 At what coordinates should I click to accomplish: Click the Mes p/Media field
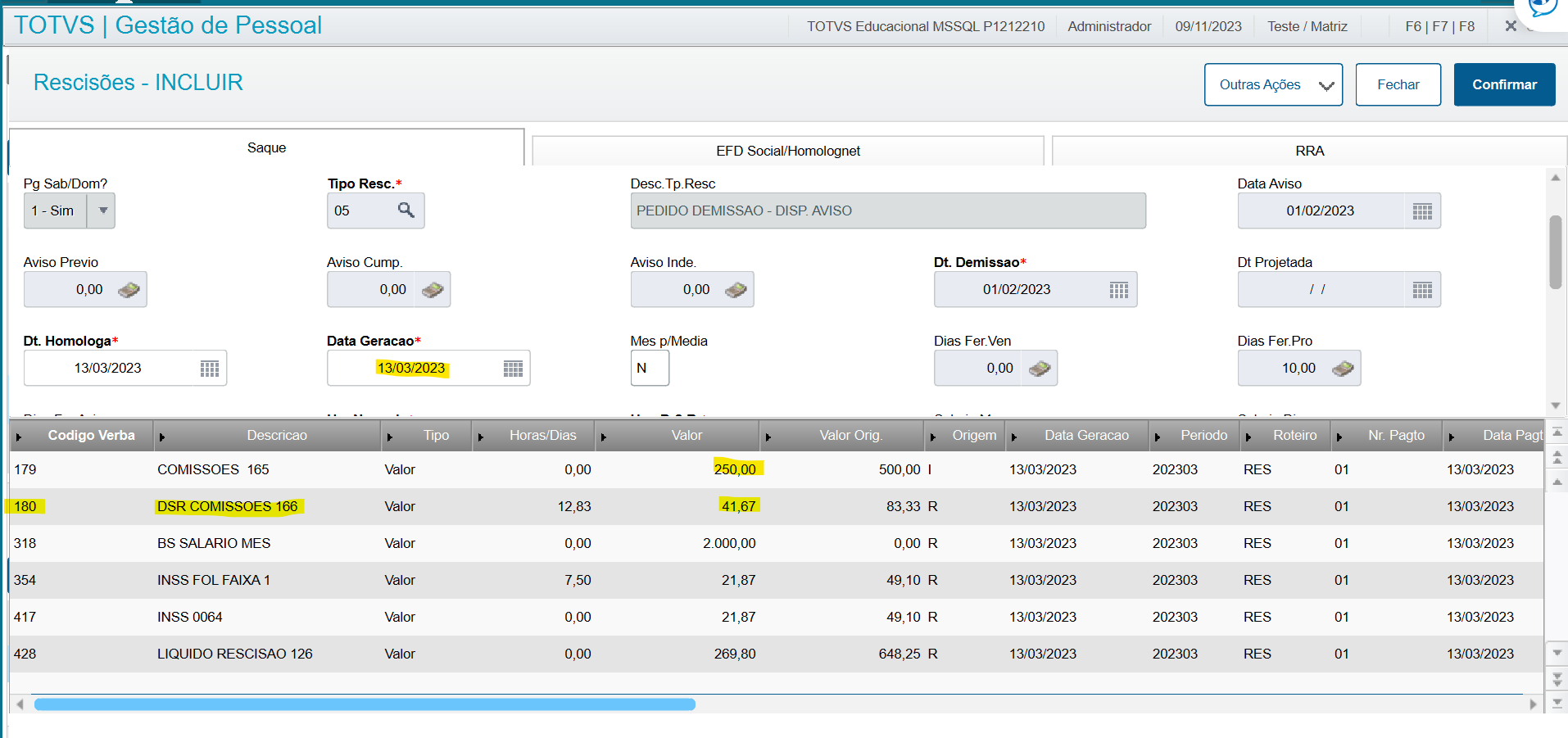[650, 369]
